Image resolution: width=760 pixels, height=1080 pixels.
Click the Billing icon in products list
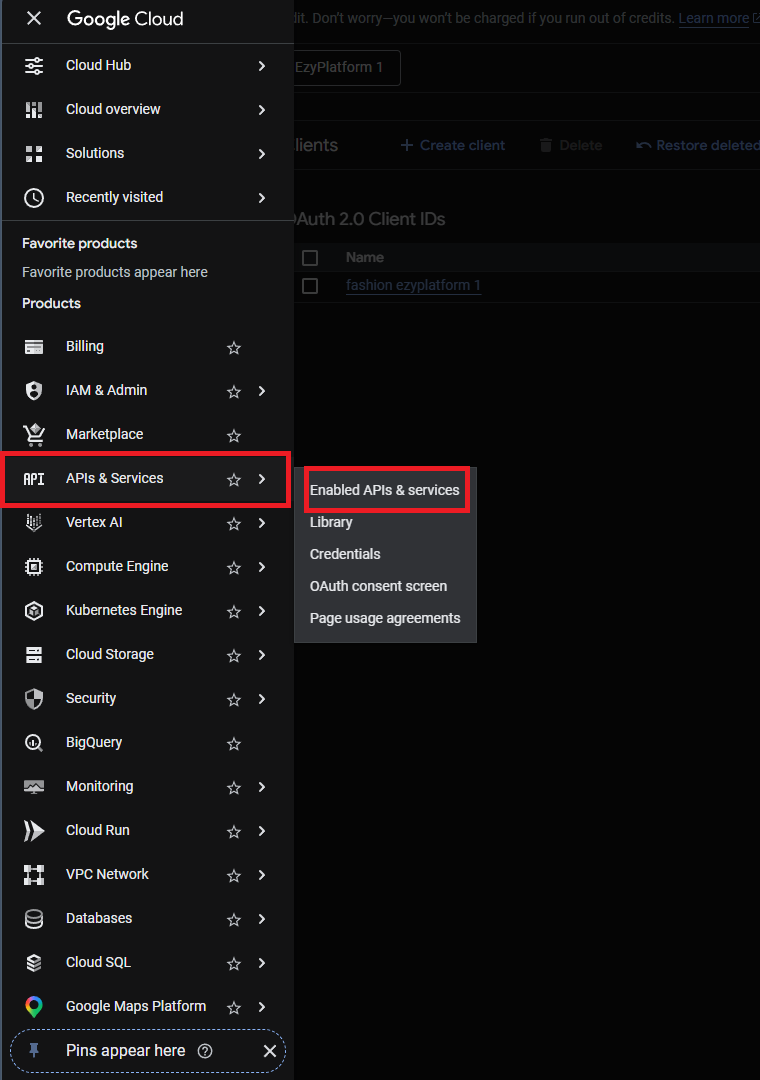click(34, 347)
